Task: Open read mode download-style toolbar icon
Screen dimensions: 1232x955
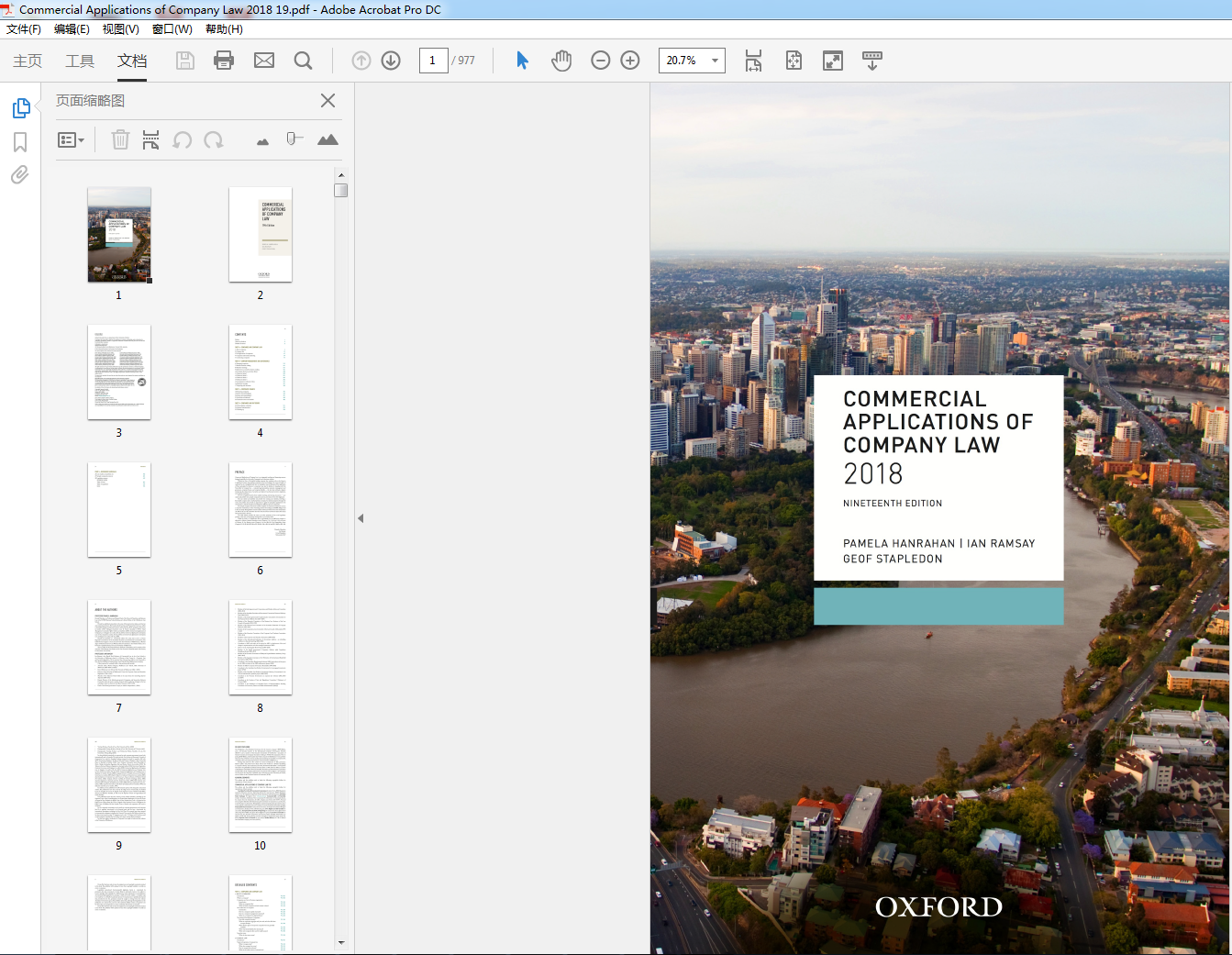Action: pos(872,61)
